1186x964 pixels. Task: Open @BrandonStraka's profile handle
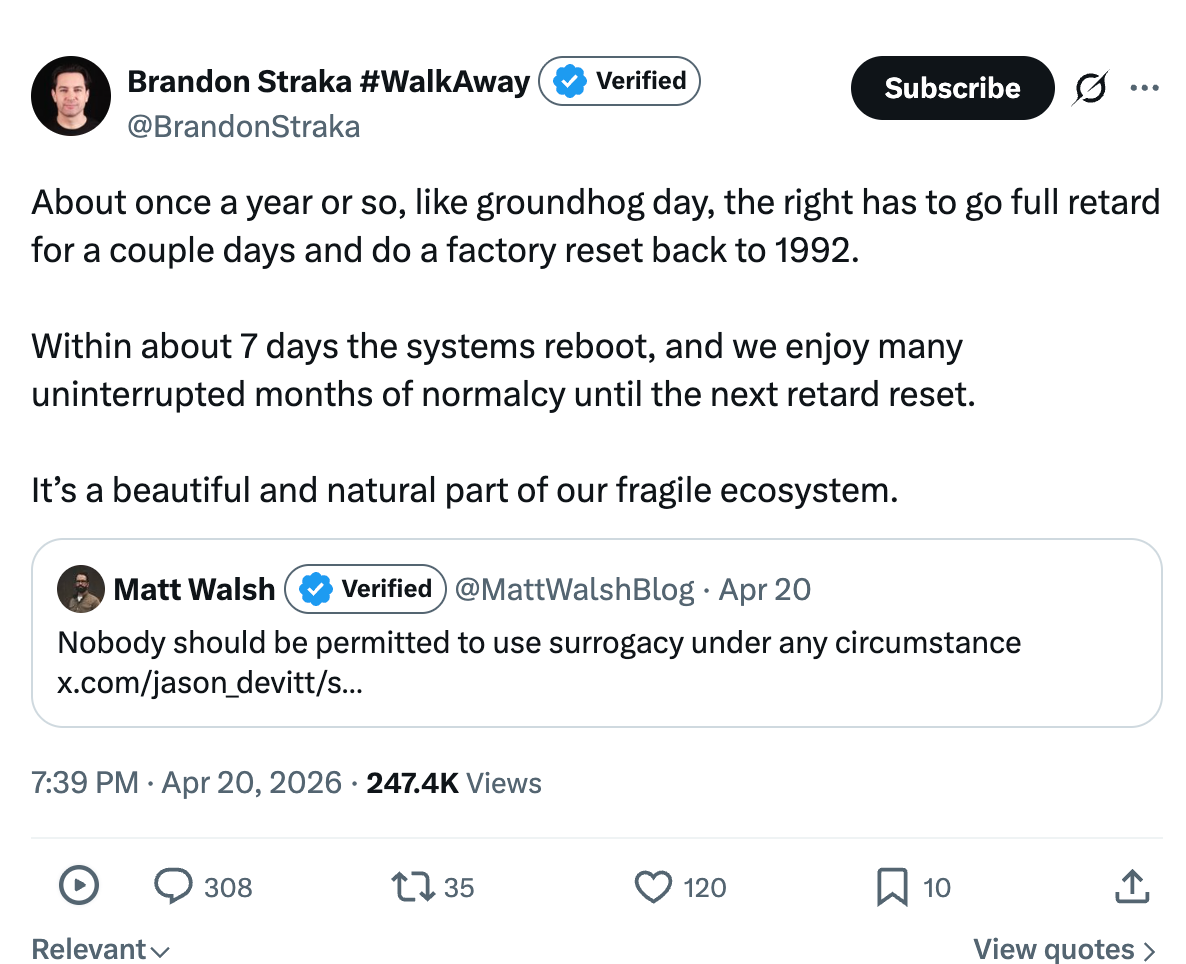(243, 127)
